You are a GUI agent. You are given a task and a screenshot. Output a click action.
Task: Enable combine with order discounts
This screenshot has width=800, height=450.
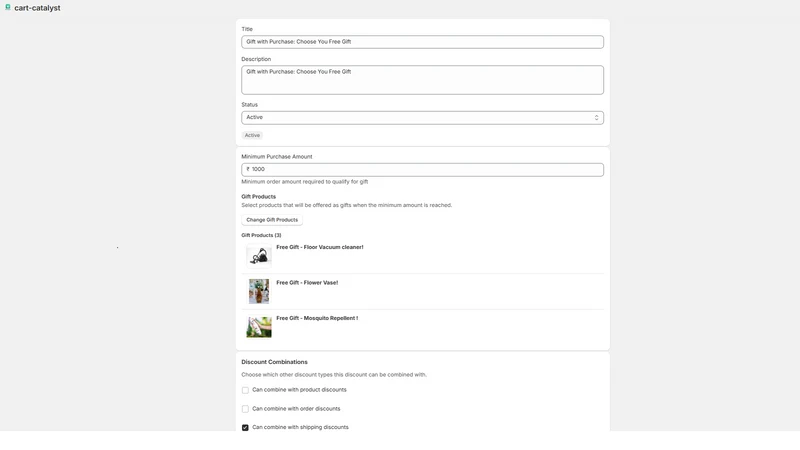point(245,409)
